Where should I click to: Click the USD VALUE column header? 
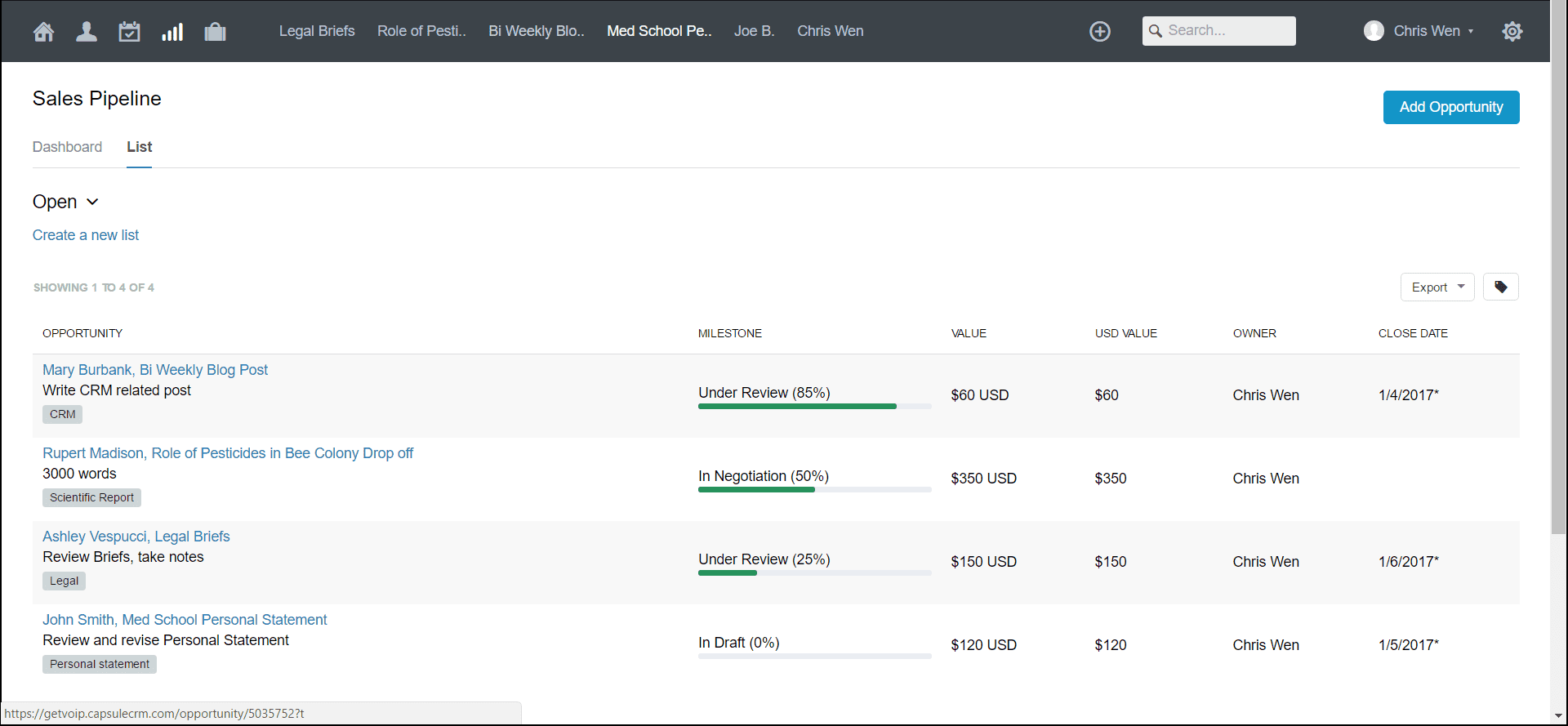1126,333
